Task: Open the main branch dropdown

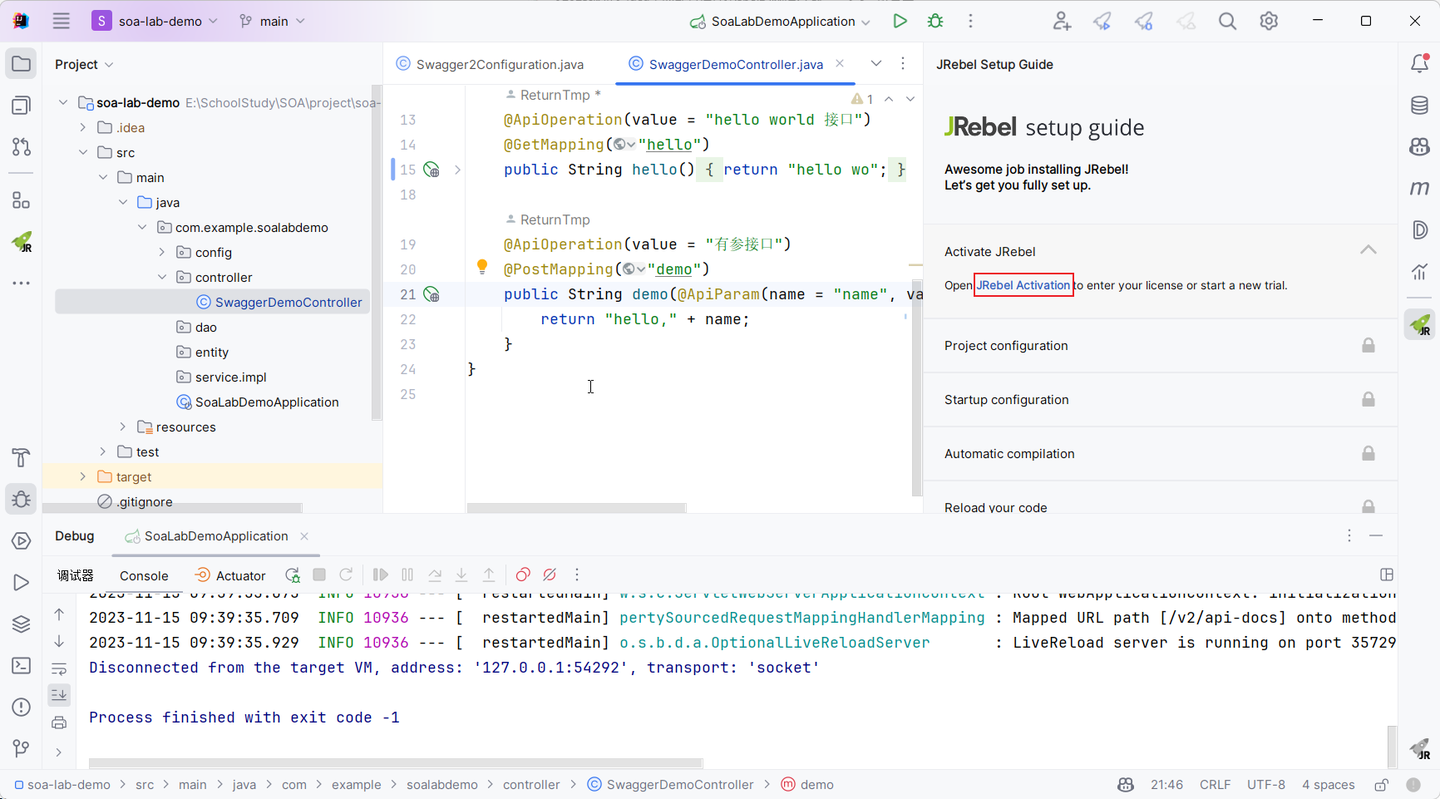Action: pos(273,21)
